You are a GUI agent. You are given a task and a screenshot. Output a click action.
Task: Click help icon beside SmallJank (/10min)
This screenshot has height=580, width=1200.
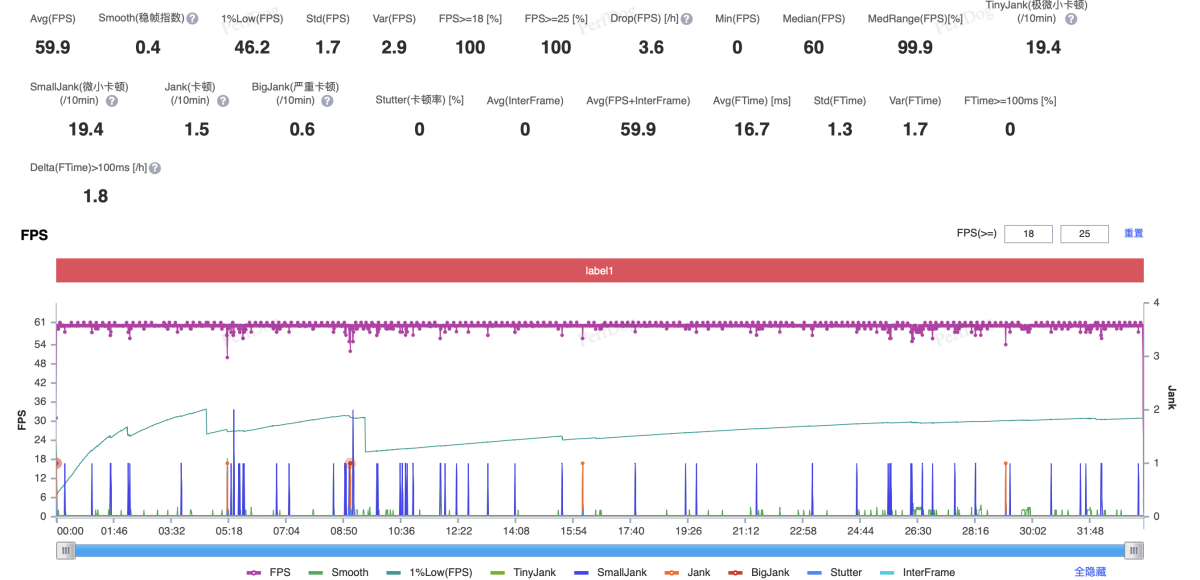tap(112, 101)
